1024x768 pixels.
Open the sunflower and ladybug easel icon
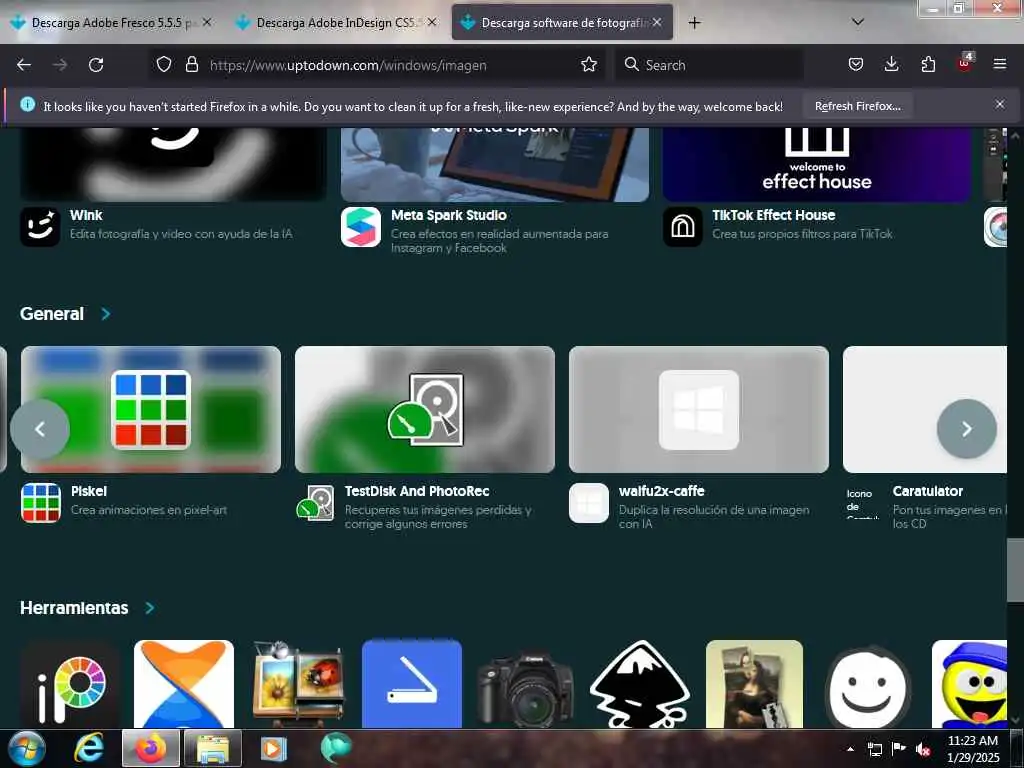click(298, 684)
